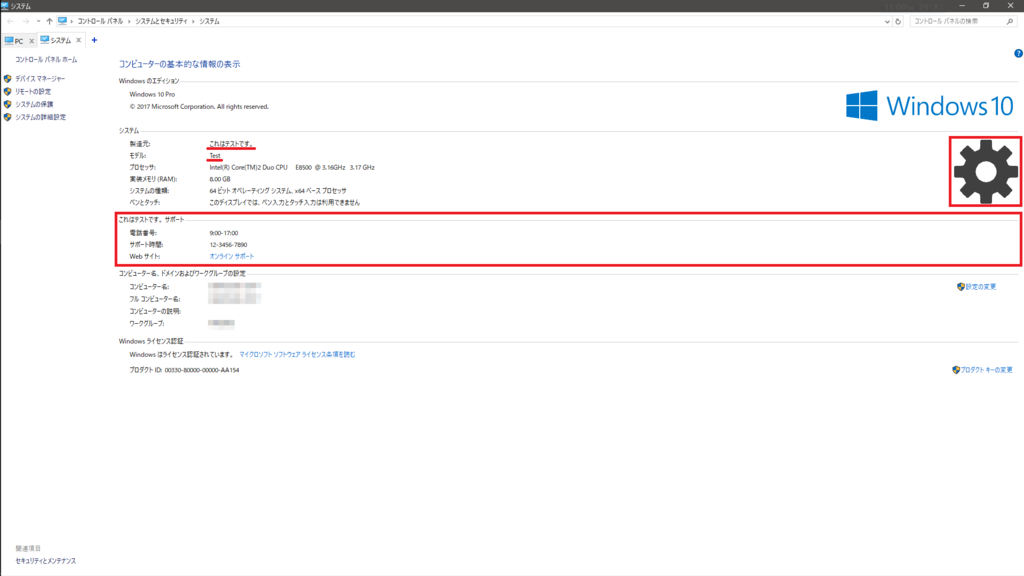Add a new tab with plus icon
Viewport: 1024px width, 576px height.
coord(94,40)
